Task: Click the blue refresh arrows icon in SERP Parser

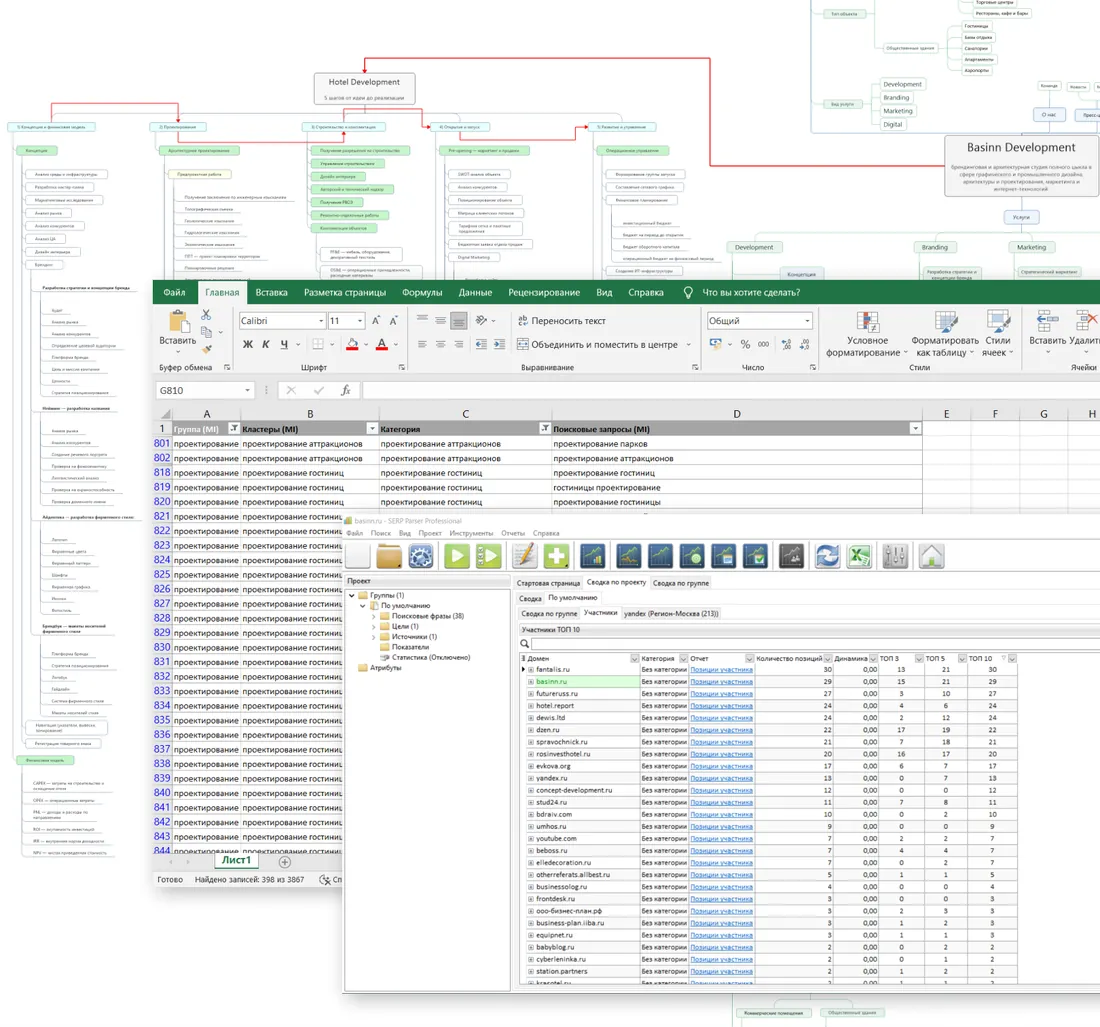Action: [x=827, y=557]
